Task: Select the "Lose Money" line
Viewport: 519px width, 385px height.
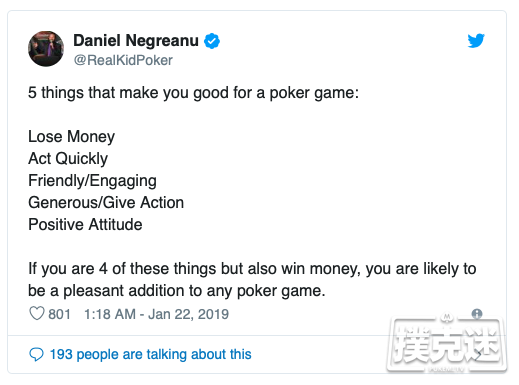Action: [x=71, y=137]
